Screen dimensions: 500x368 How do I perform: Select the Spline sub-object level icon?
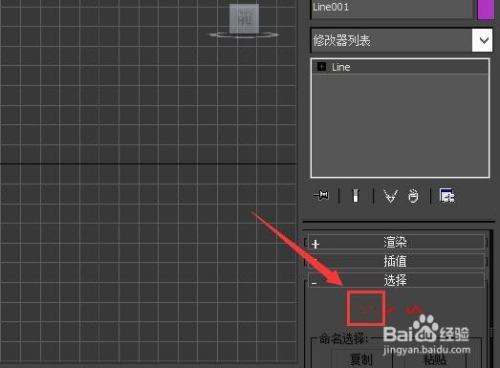tap(413, 310)
